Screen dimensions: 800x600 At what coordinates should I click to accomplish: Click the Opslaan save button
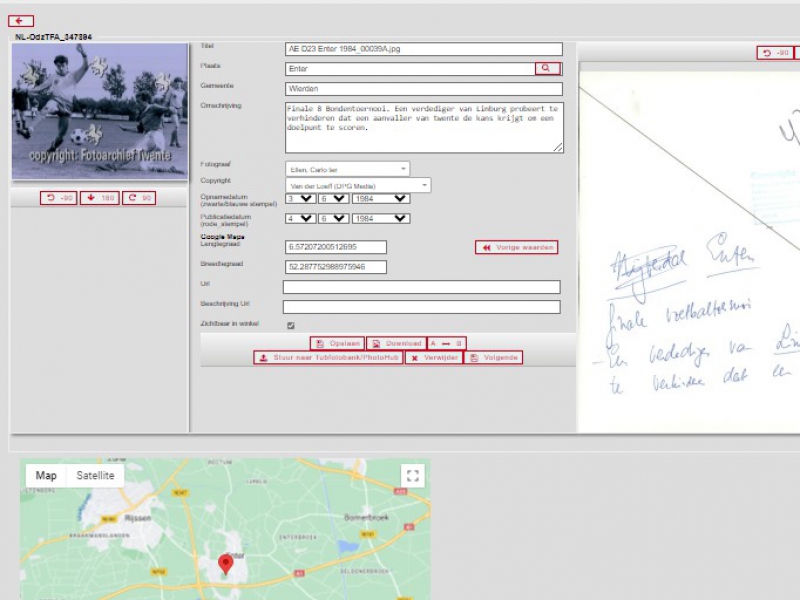pyautogui.click(x=336, y=343)
